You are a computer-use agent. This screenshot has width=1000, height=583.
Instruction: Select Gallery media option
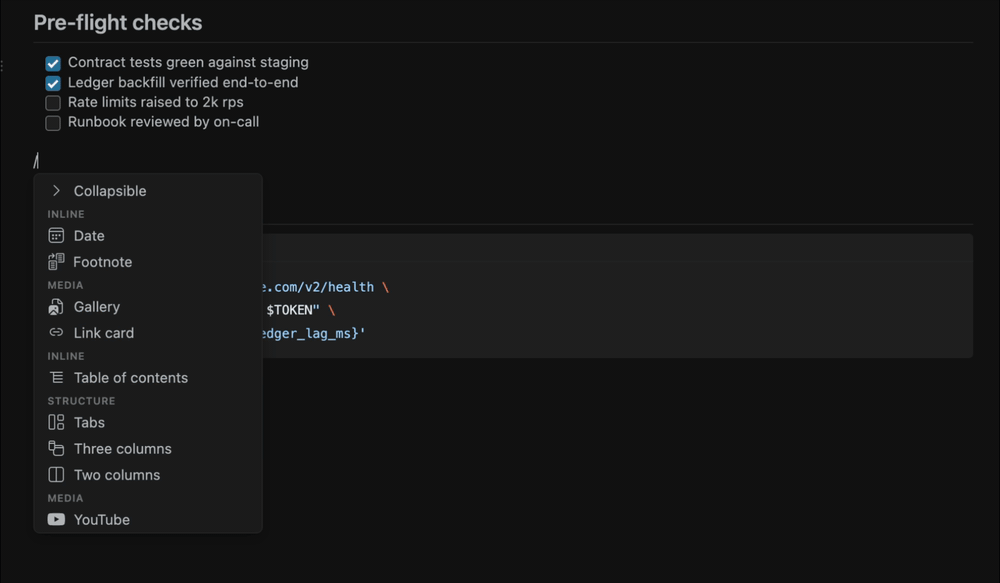click(x=148, y=307)
